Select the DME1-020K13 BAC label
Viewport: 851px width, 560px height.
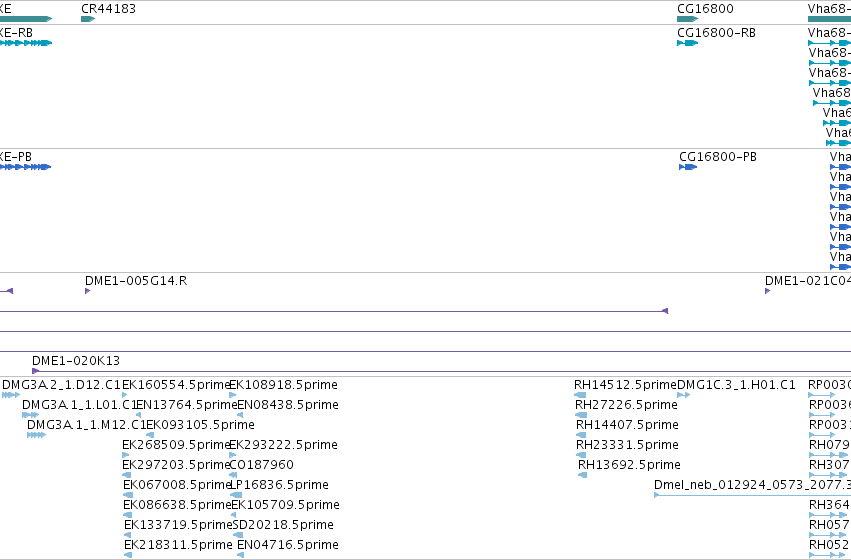point(76,361)
